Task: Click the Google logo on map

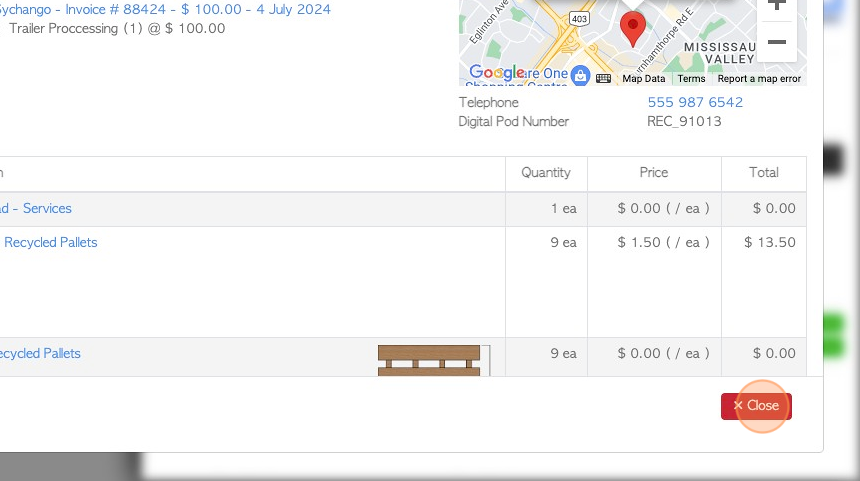Action: pyautogui.click(x=496, y=73)
